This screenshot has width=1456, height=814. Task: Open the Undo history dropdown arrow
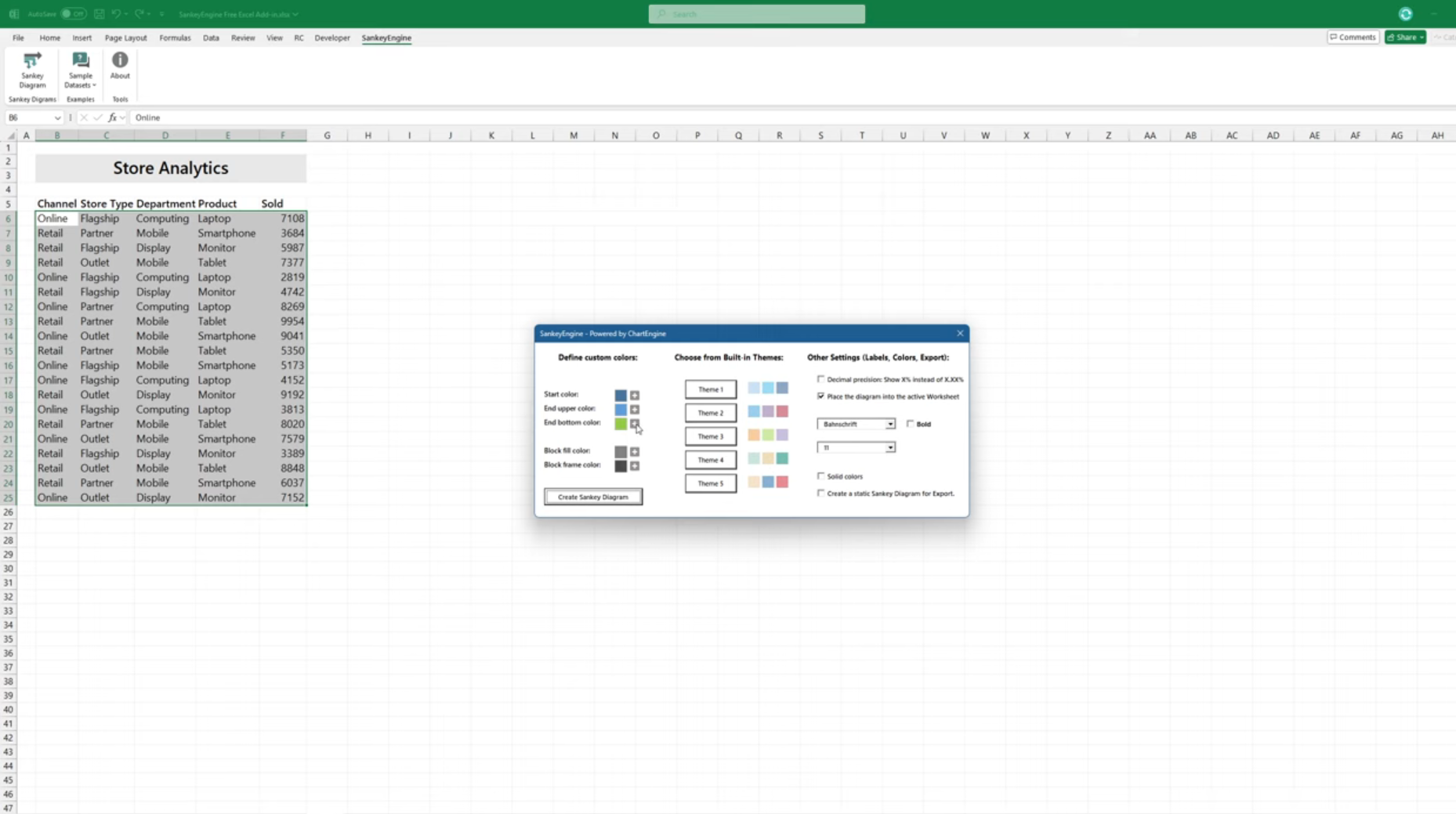pos(125,14)
